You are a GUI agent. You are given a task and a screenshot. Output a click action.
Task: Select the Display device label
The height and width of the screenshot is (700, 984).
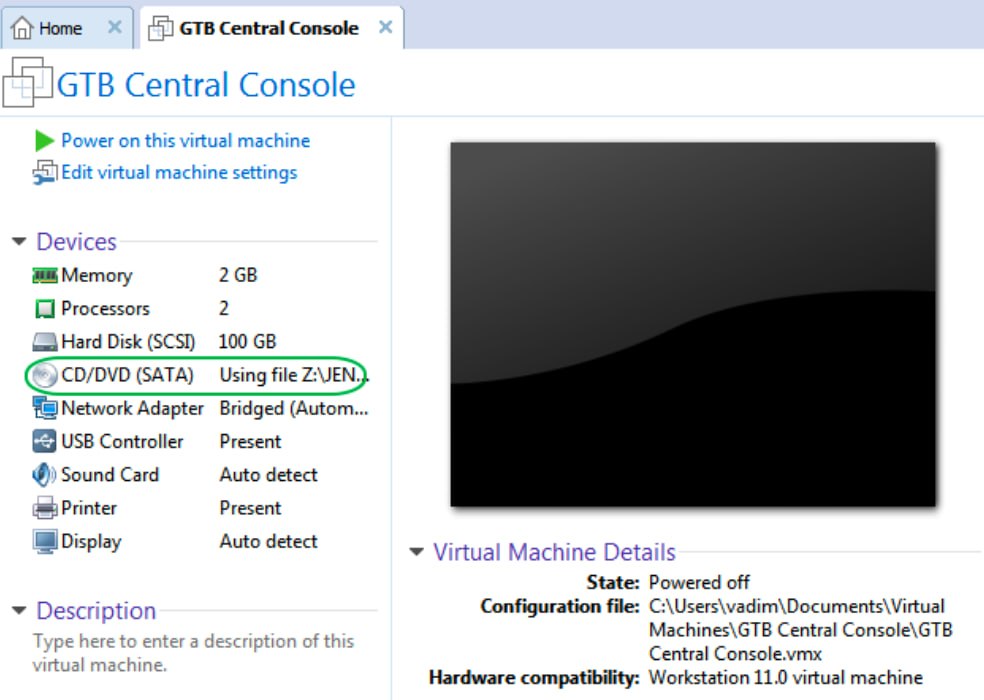91,542
